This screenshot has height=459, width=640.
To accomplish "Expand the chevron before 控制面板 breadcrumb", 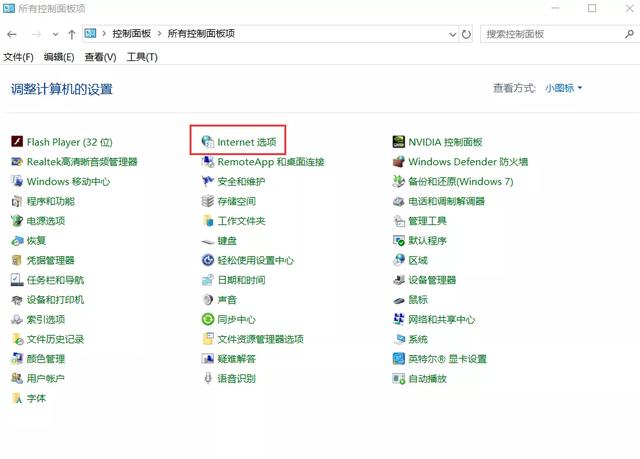I will tap(104, 33).
